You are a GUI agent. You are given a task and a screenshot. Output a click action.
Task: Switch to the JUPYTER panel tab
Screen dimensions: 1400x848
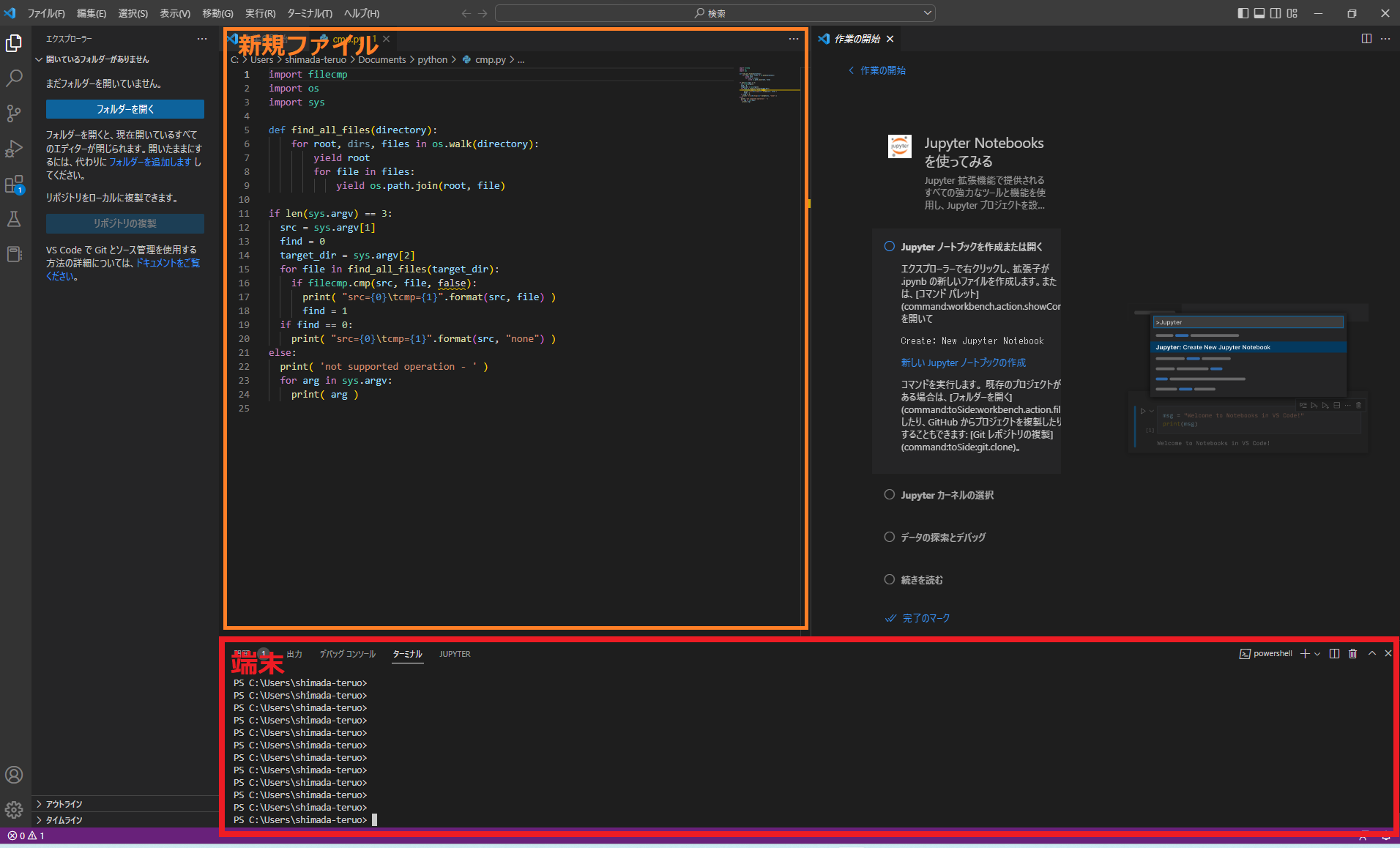(455, 654)
